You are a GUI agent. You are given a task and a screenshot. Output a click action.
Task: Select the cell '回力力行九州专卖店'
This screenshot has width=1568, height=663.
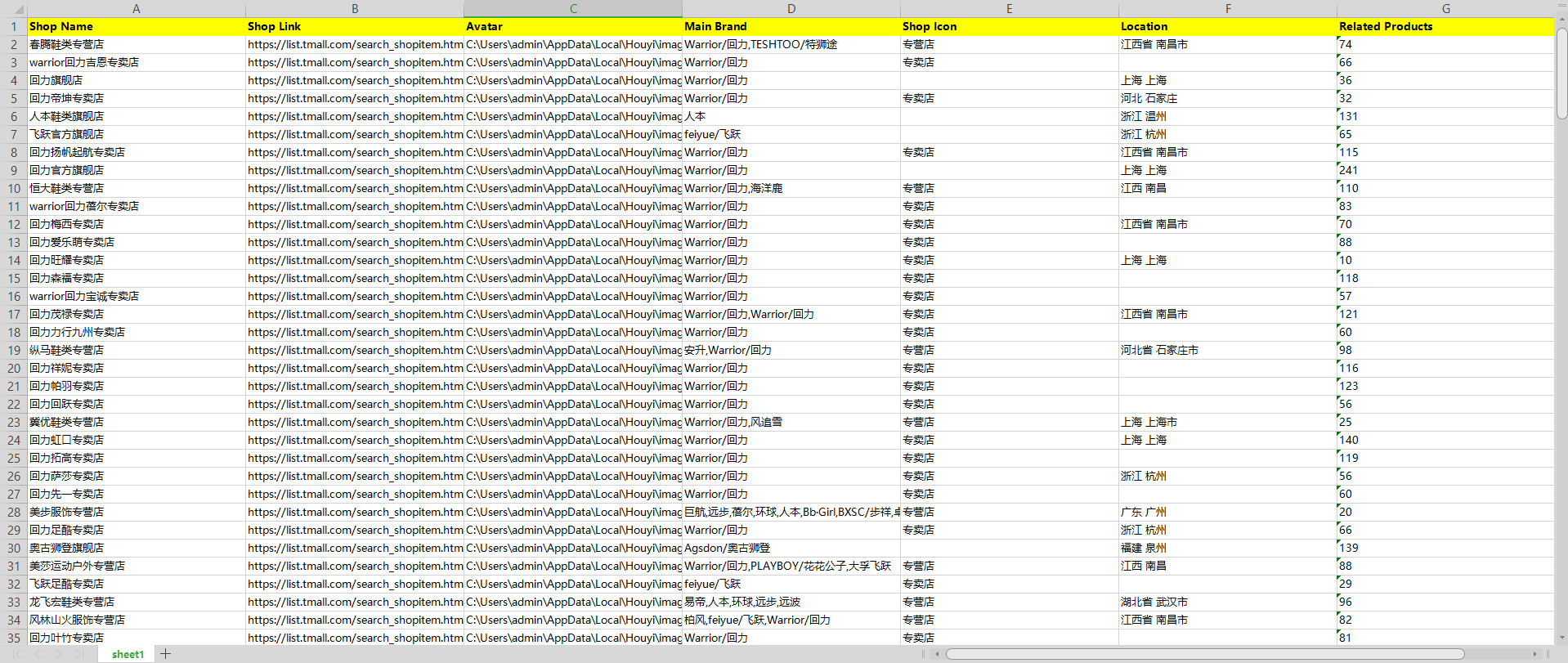[x=137, y=332]
